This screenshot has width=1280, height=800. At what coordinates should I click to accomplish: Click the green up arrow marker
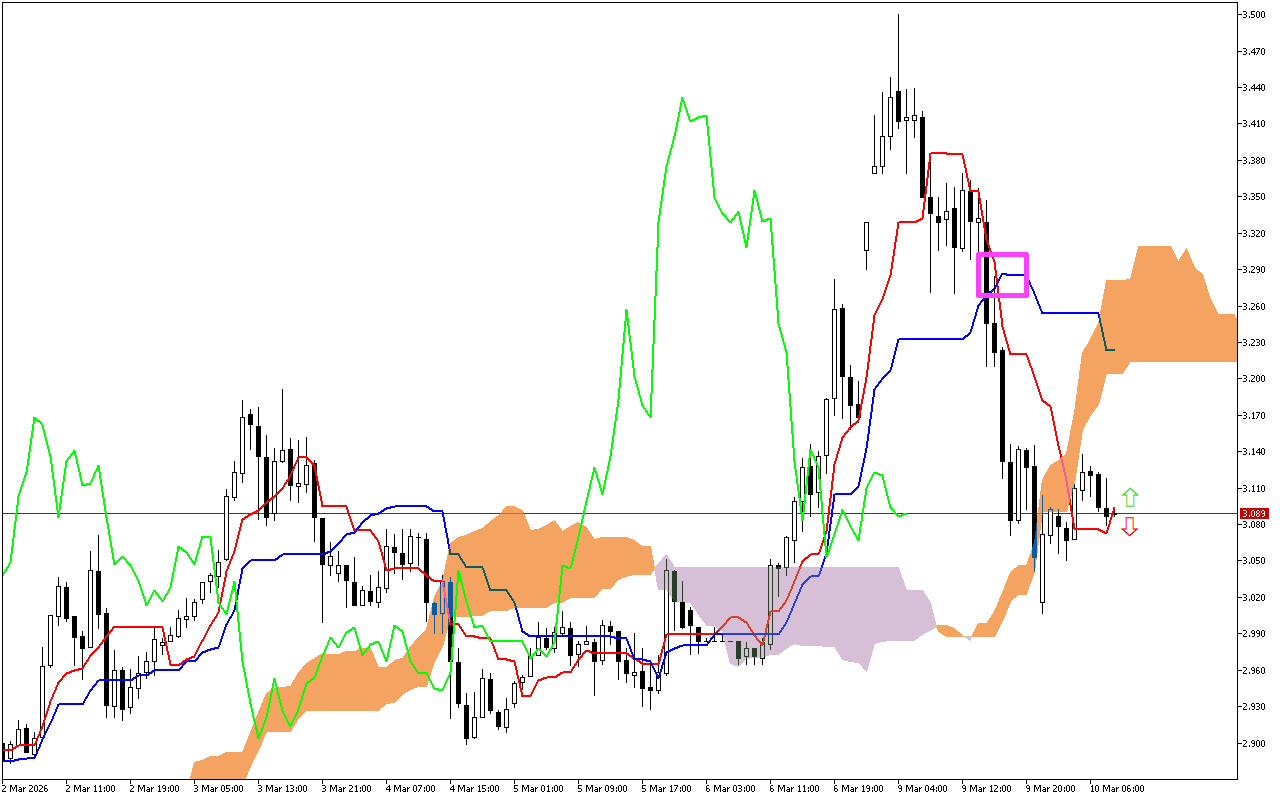pyautogui.click(x=1129, y=497)
